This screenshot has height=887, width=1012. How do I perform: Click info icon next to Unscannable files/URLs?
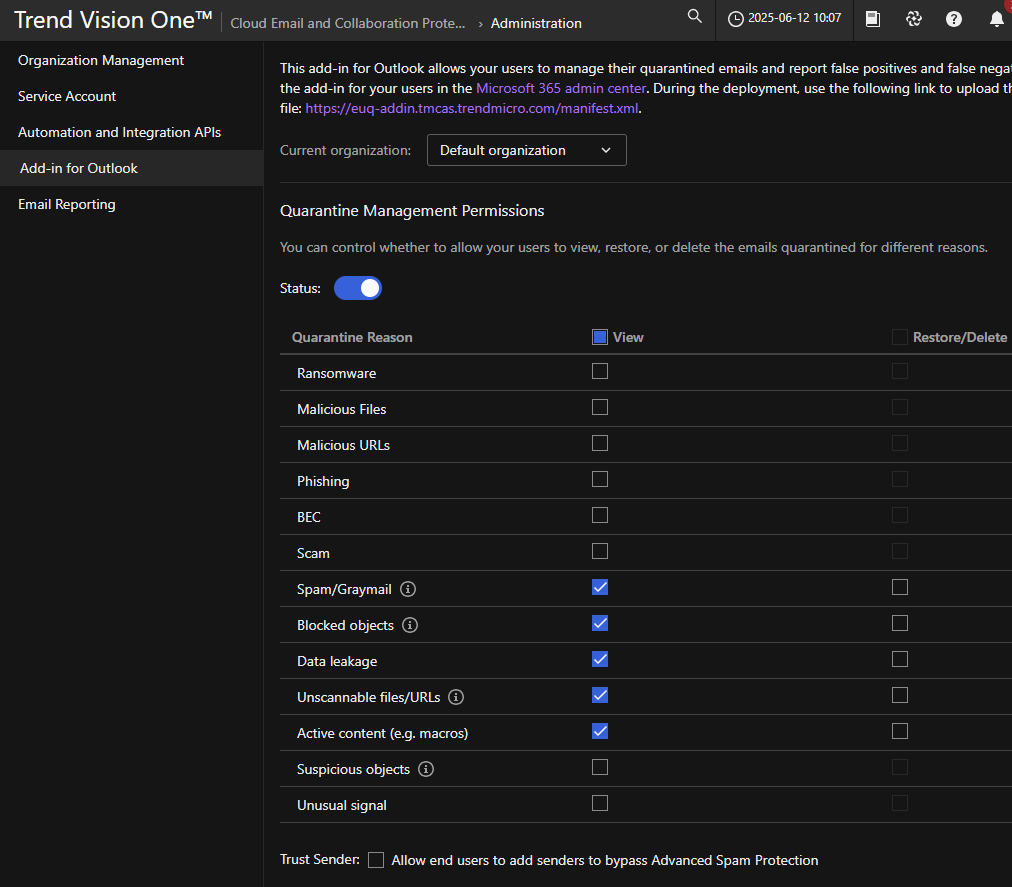(457, 697)
